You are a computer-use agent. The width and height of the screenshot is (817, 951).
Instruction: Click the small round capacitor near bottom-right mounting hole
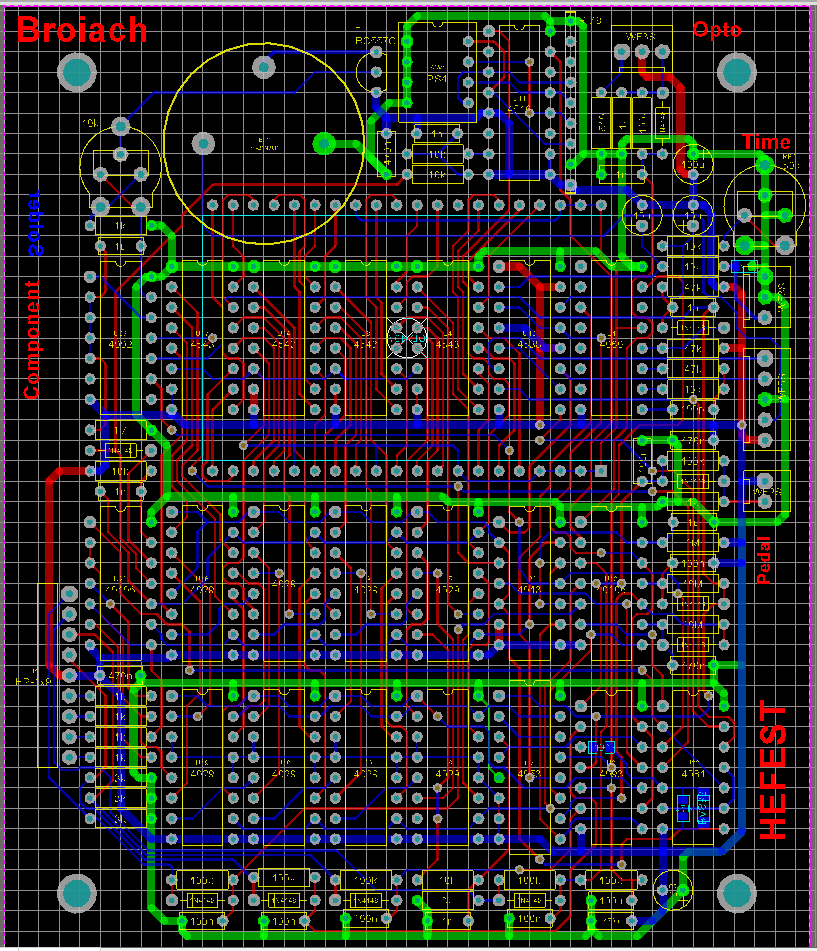pos(673,889)
